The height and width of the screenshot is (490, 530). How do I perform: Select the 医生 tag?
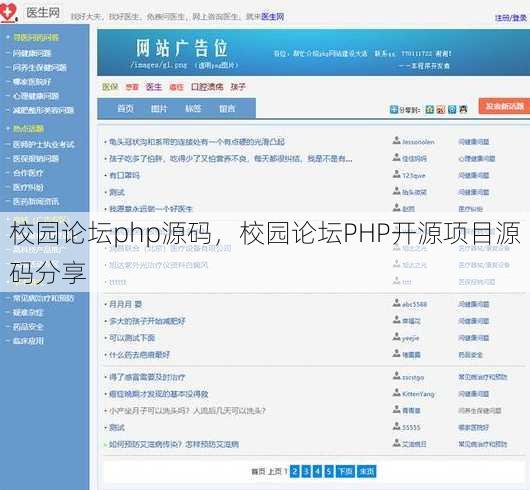153,87
